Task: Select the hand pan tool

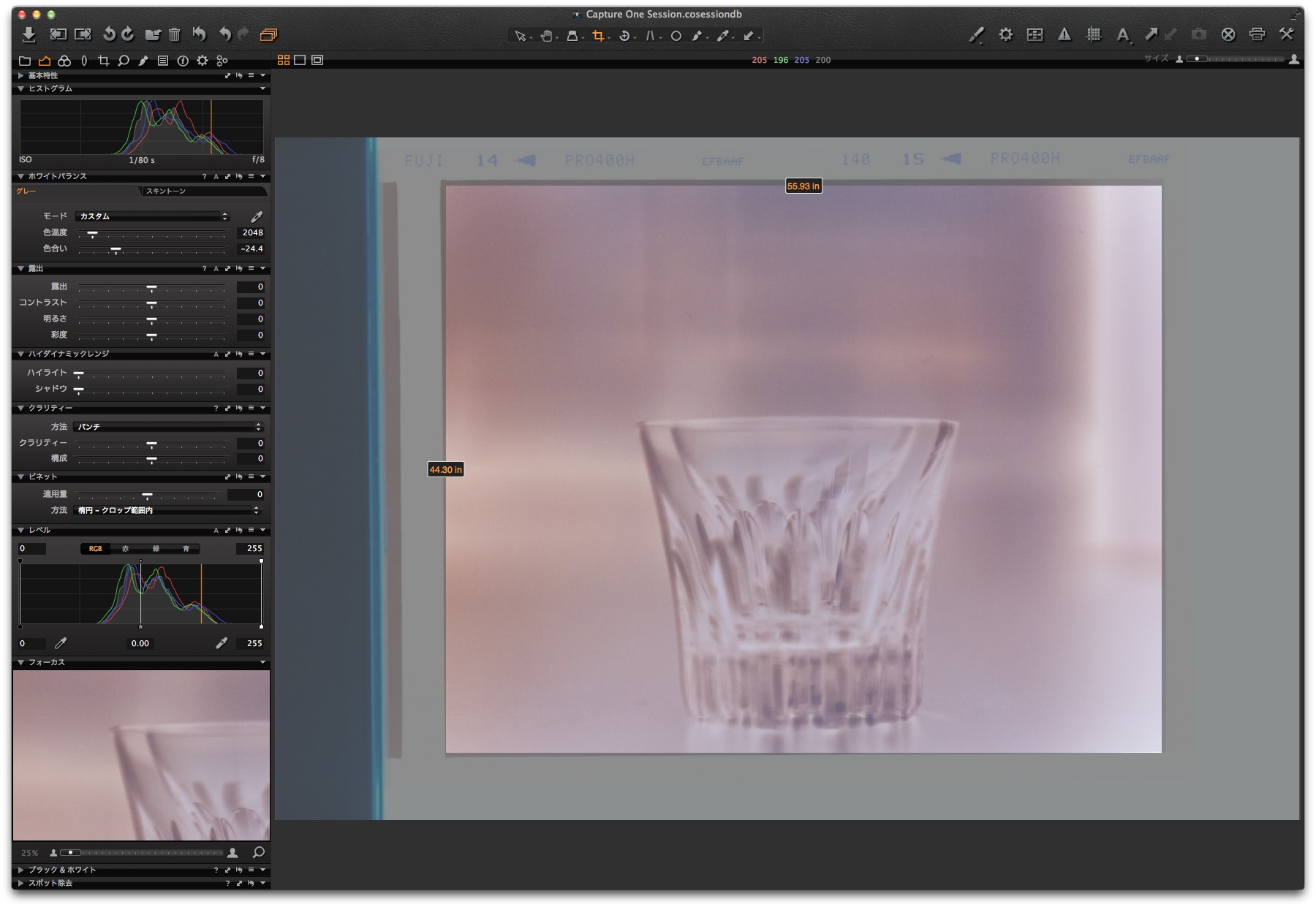Action: pos(546,36)
